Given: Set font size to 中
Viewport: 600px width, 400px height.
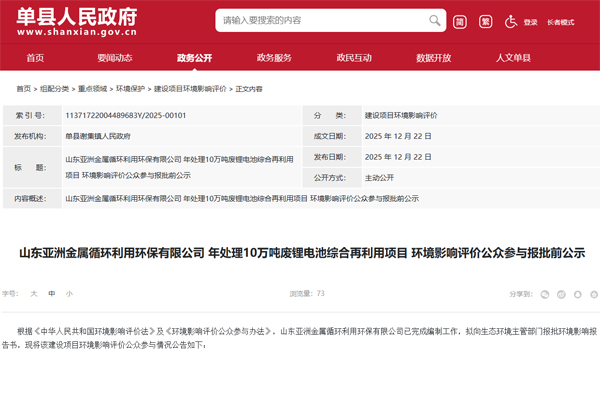Looking at the screenshot, I should click(51, 294).
